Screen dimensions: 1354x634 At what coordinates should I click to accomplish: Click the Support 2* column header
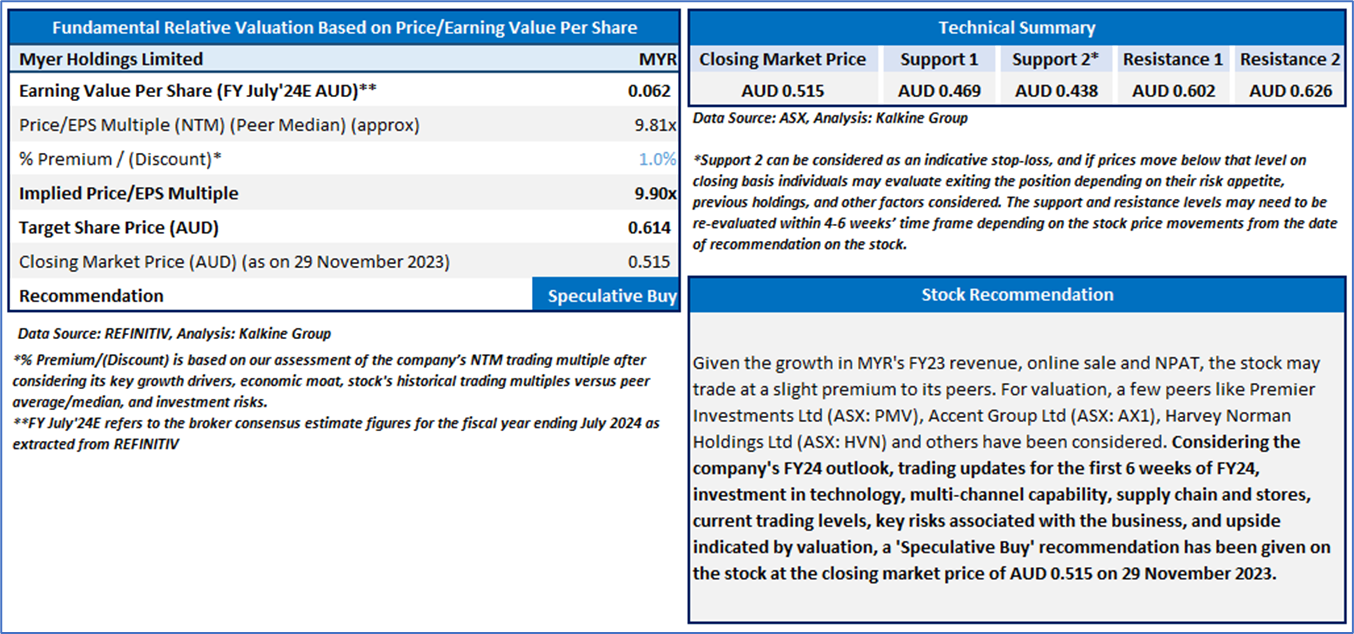[x=1056, y=59]
